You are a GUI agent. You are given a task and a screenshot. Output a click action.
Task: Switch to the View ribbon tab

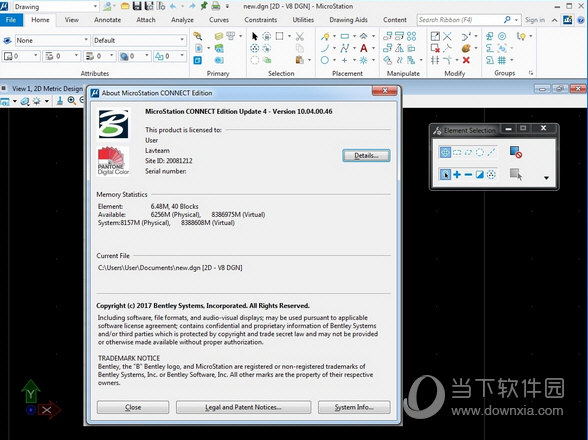72,20
